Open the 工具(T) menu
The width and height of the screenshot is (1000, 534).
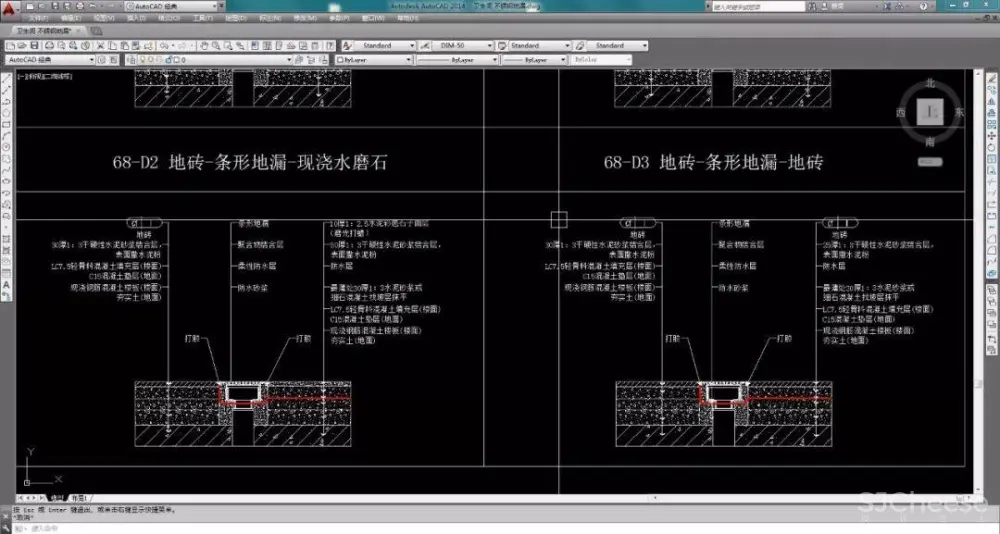tap(203, 18)
